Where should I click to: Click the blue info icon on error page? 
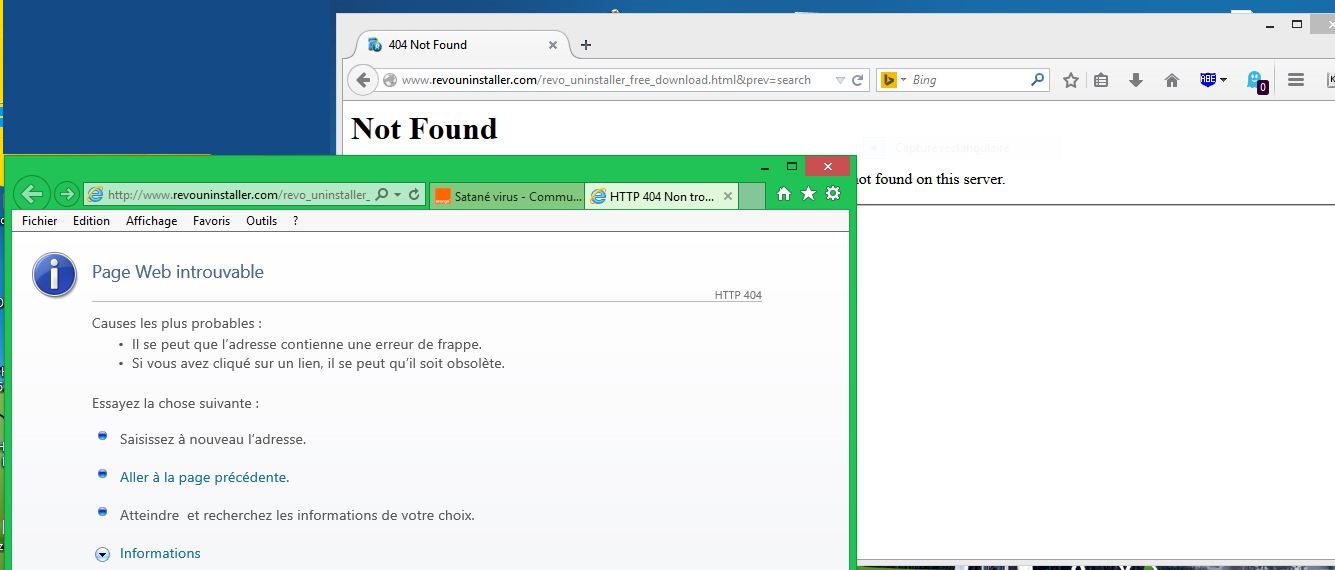tap(55, 275)
